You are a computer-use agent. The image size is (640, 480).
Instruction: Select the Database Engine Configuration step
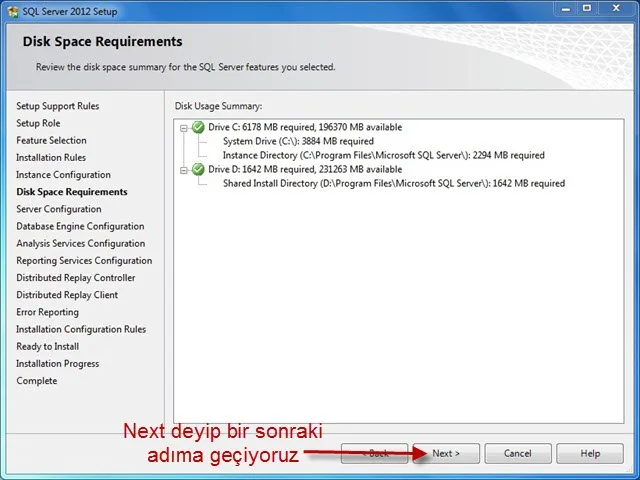pos(80,226)
